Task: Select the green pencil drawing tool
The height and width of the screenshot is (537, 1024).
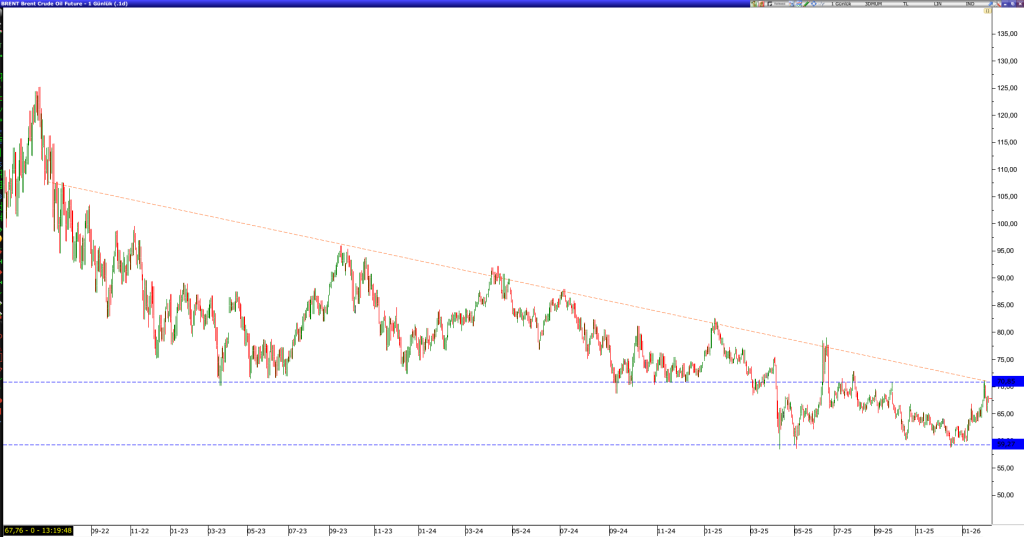Action: [x=806, y=4]
